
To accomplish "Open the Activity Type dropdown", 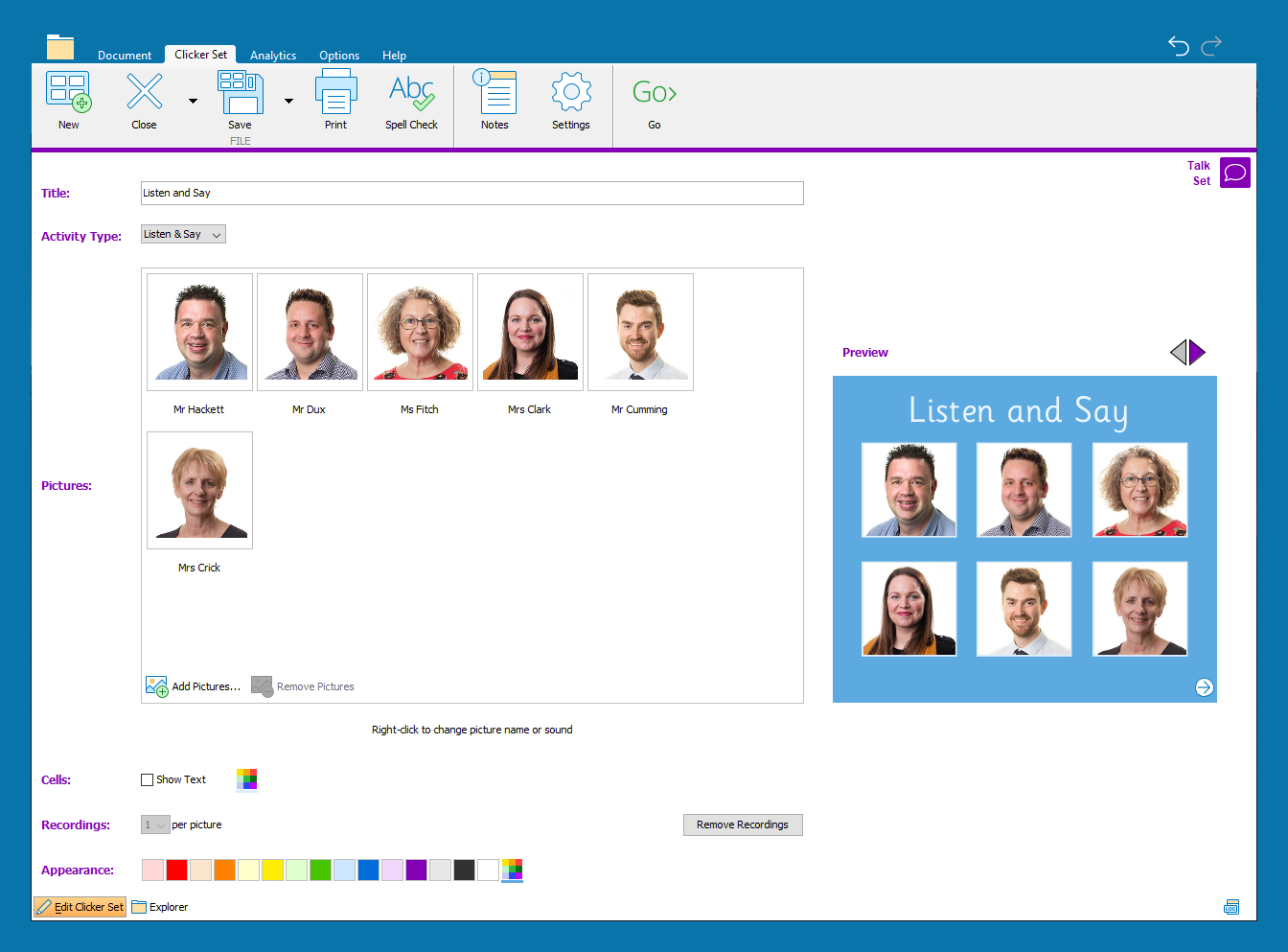I will [x=183, y=235].
